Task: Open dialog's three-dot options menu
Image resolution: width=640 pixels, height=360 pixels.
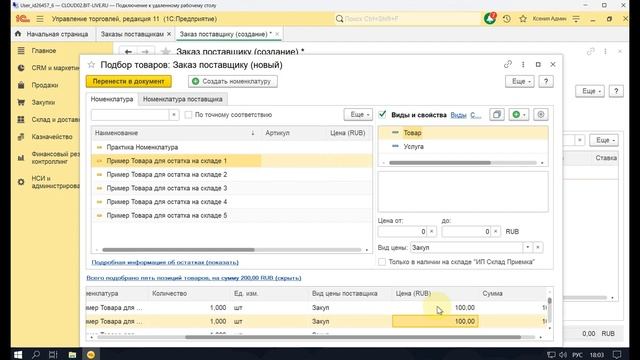Action: point(523,64)
